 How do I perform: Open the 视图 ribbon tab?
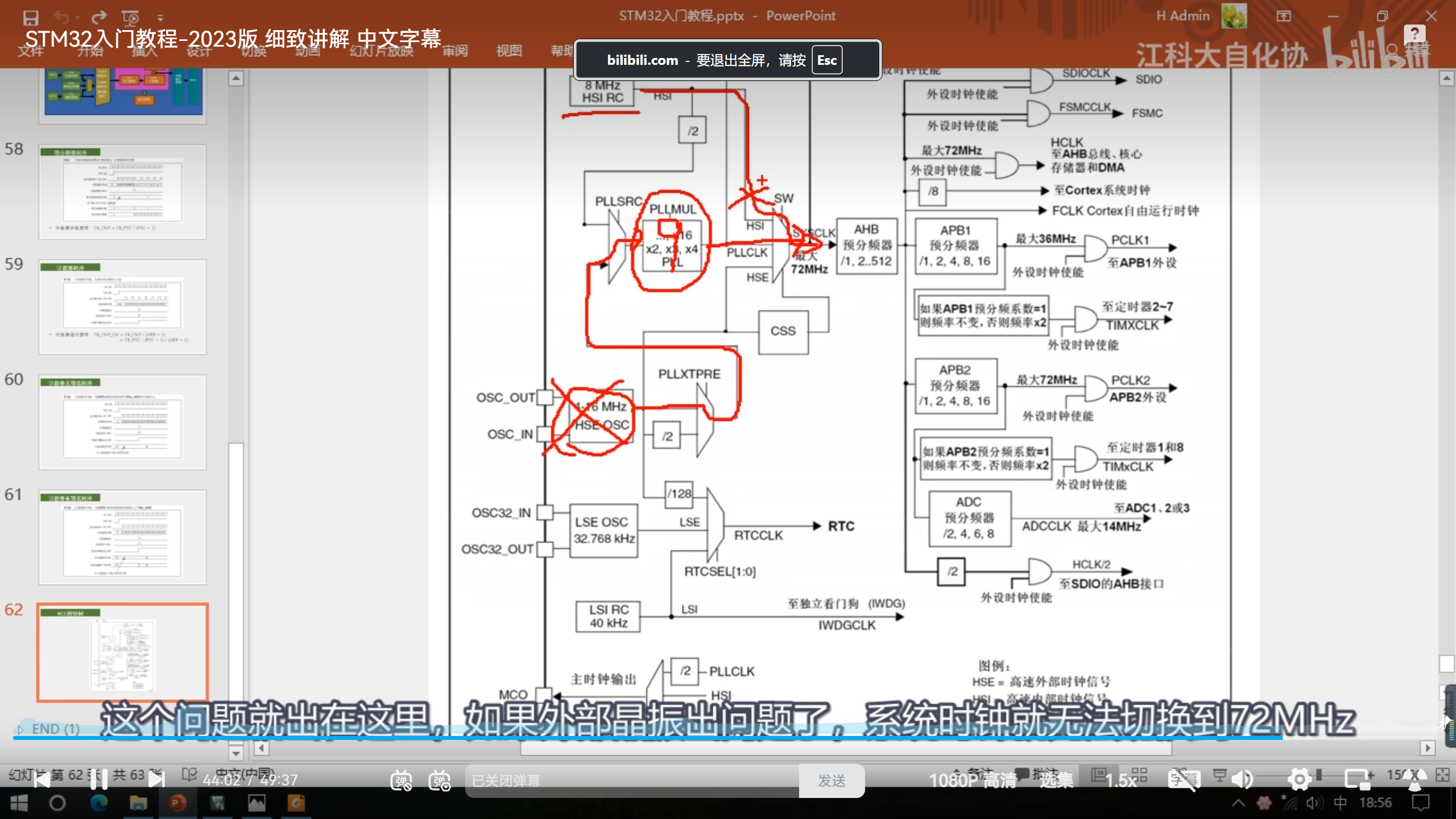tap(508, 51)
